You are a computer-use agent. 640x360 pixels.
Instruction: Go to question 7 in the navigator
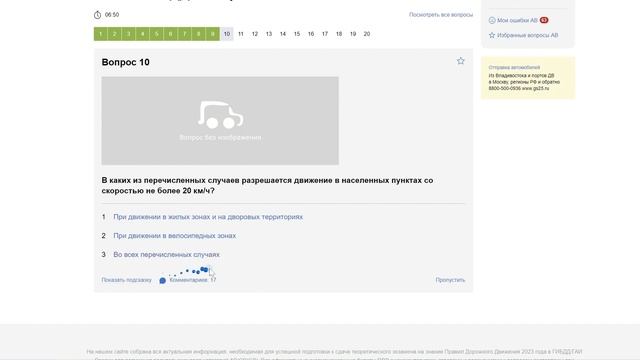coord(184,34)
